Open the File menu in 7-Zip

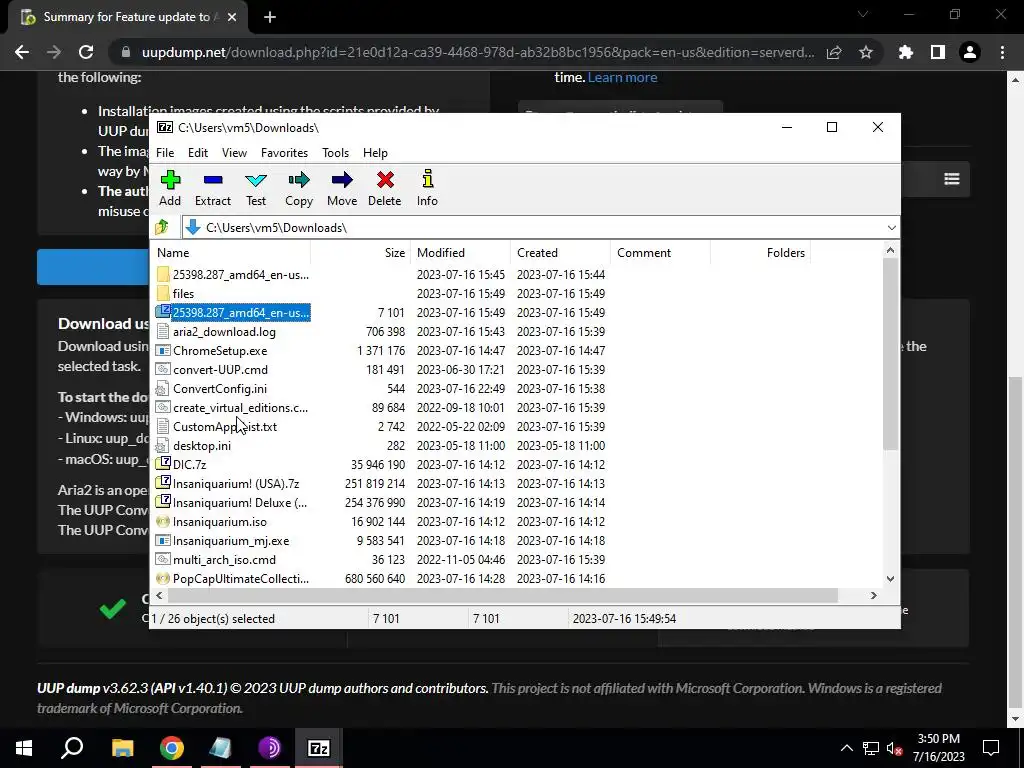tap(165, 153)
